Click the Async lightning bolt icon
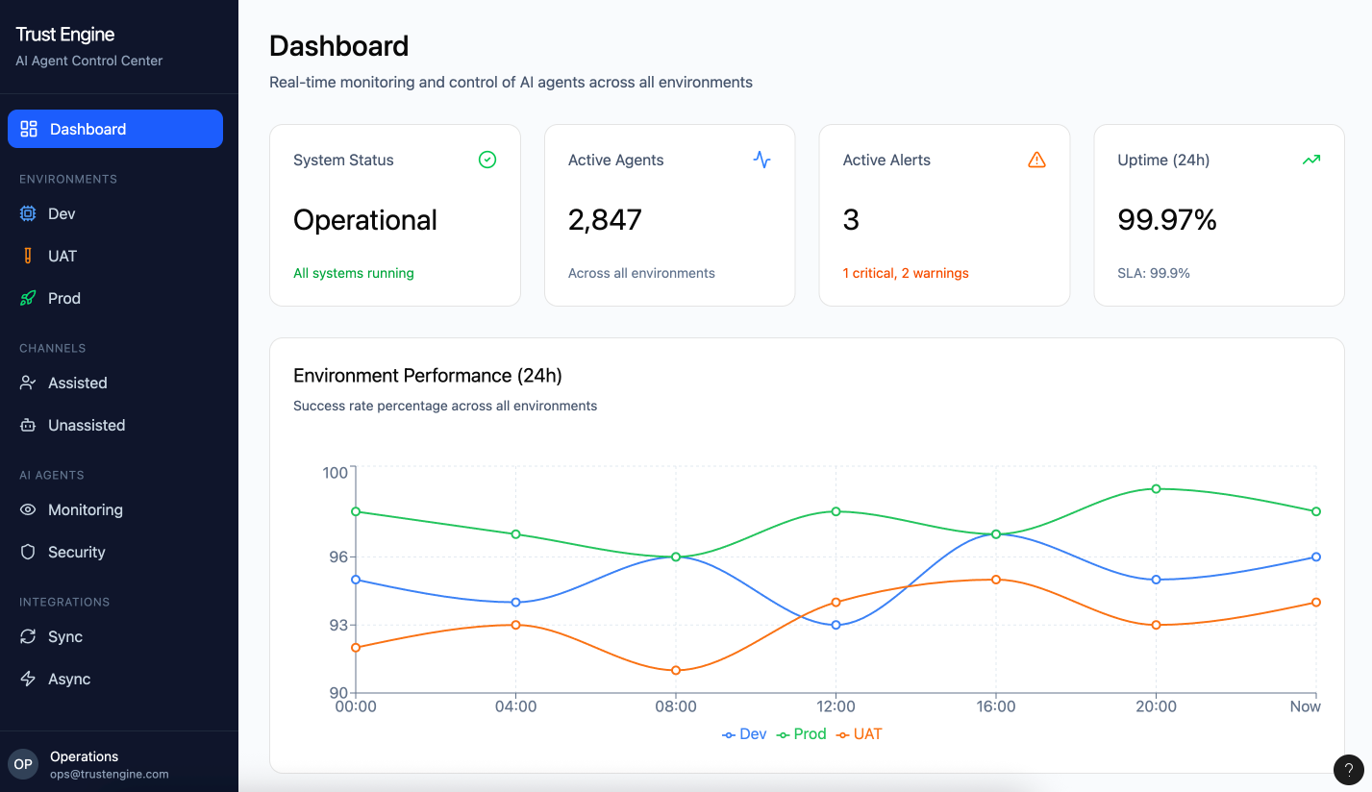 28,679
